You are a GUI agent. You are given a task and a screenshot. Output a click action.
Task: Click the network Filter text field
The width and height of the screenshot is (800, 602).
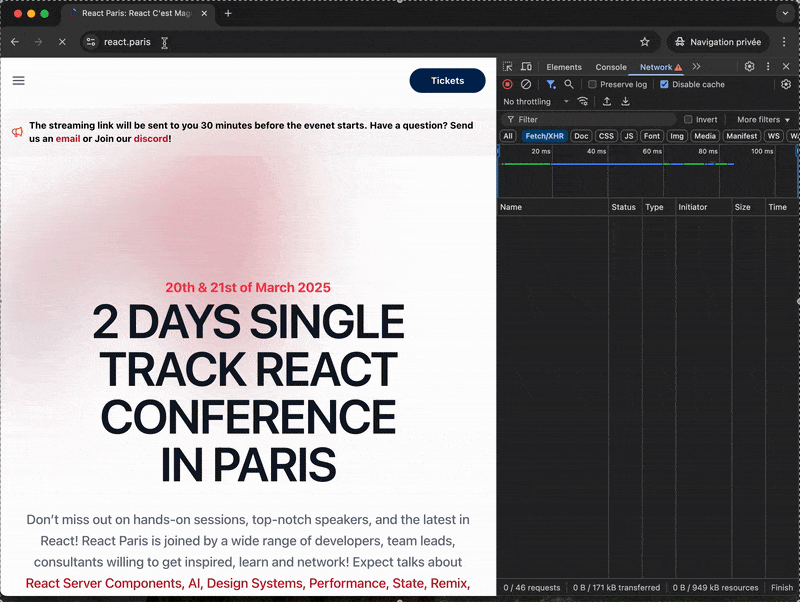(x=589, y=119)
